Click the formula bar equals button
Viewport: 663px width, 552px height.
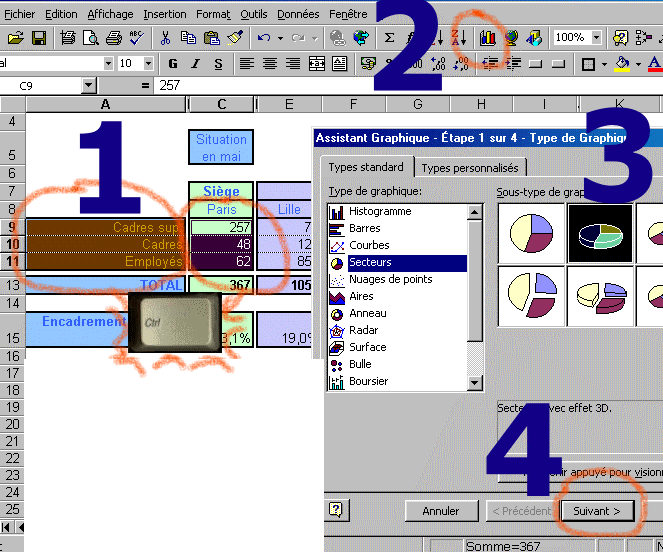[145, 86]
